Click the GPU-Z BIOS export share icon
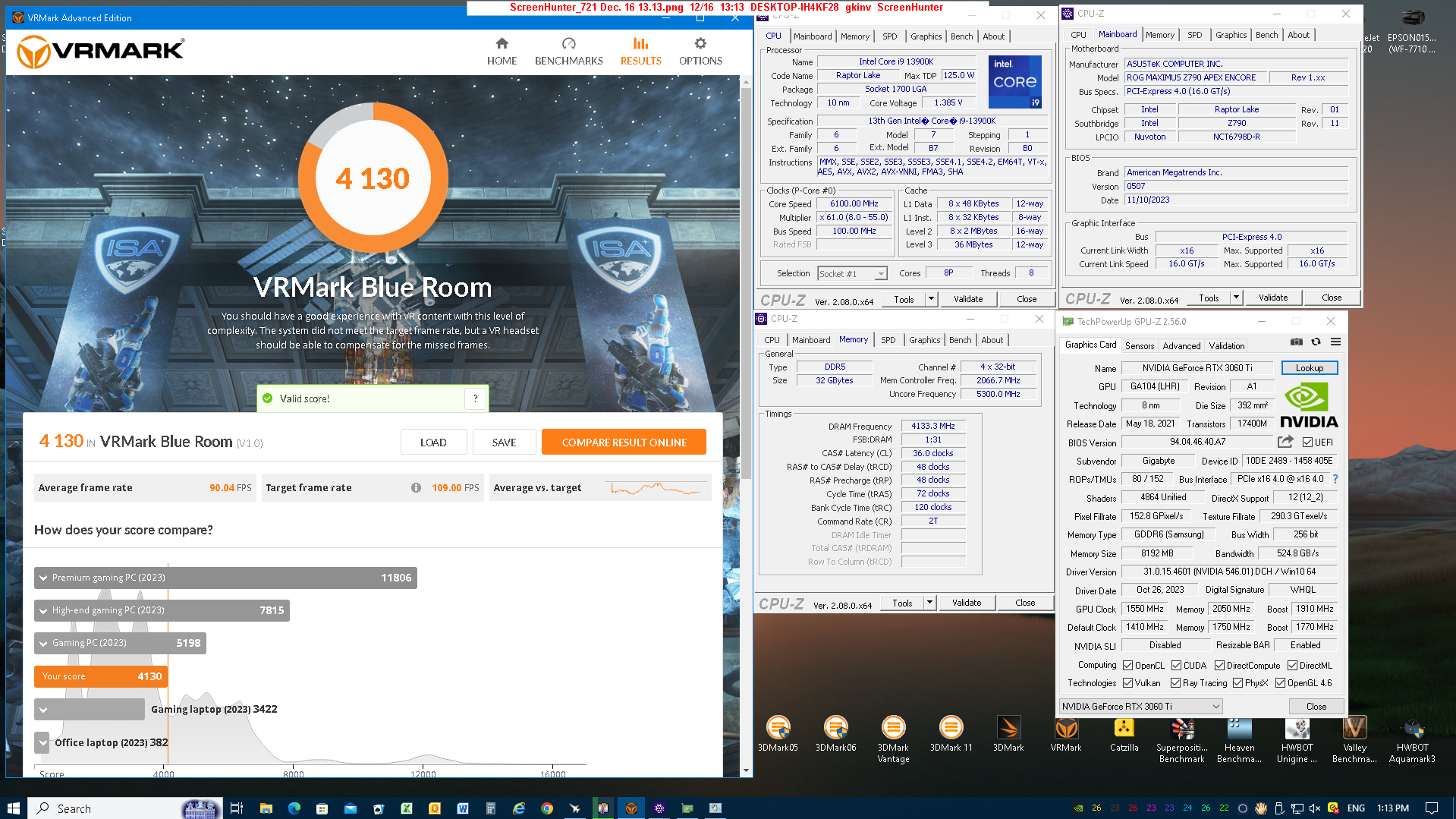1456x819 pixels. [x=1285, y=442]
